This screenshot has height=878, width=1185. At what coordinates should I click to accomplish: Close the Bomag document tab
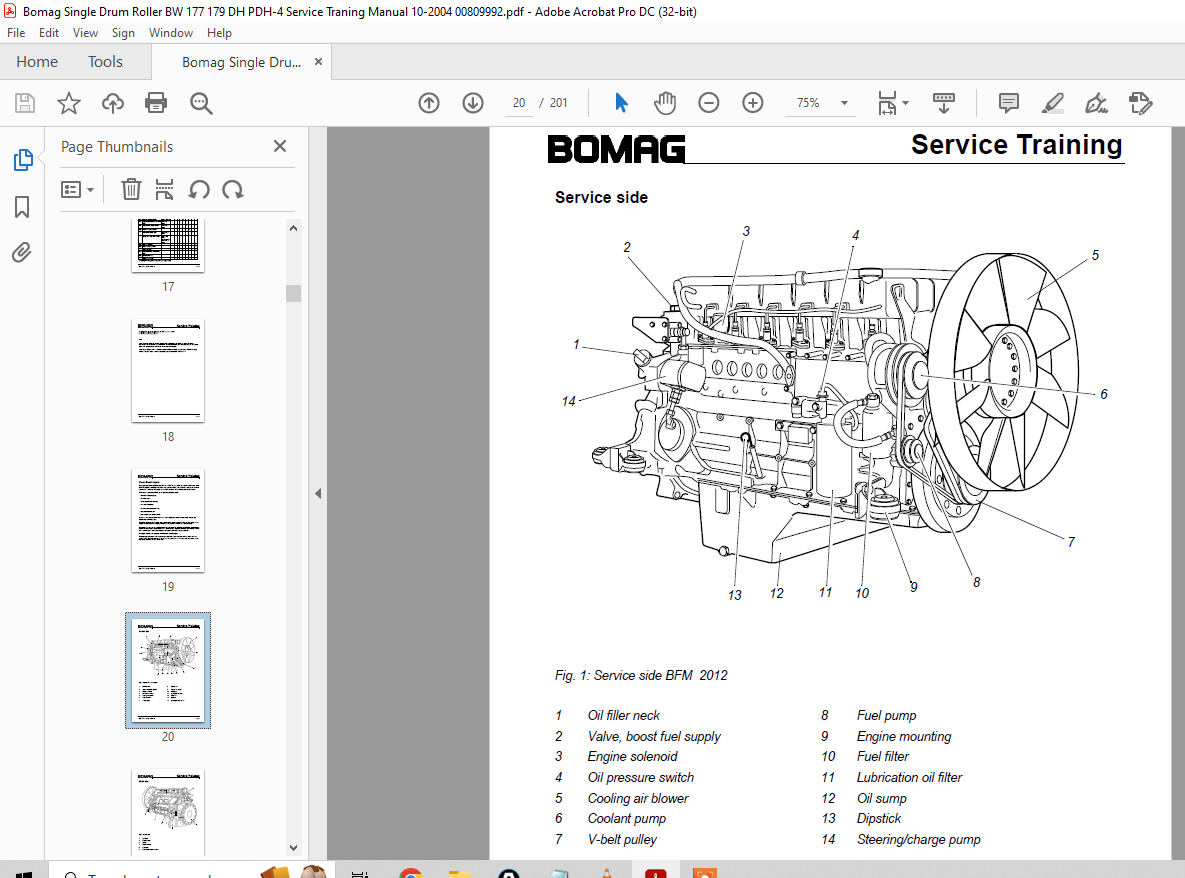(x=318, y=62)
